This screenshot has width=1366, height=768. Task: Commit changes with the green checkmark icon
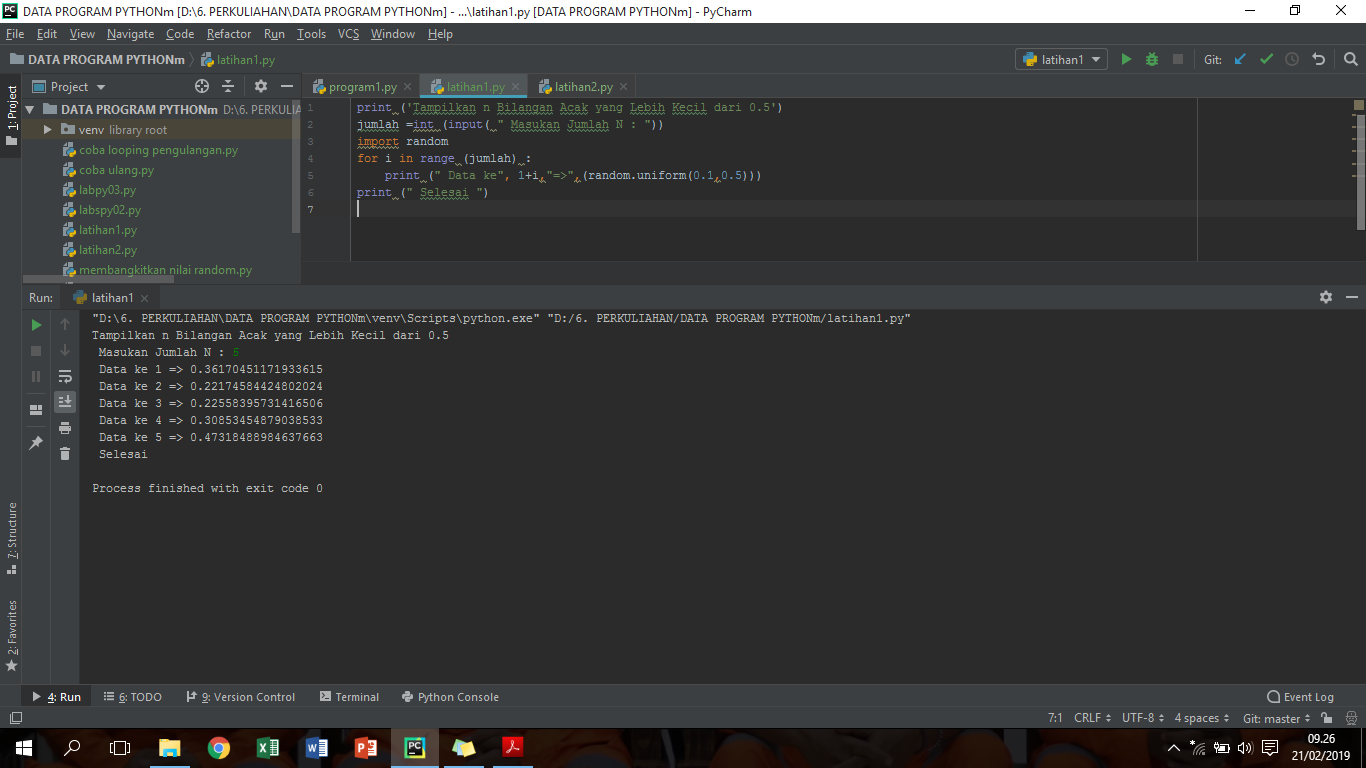coord(1267,59)
